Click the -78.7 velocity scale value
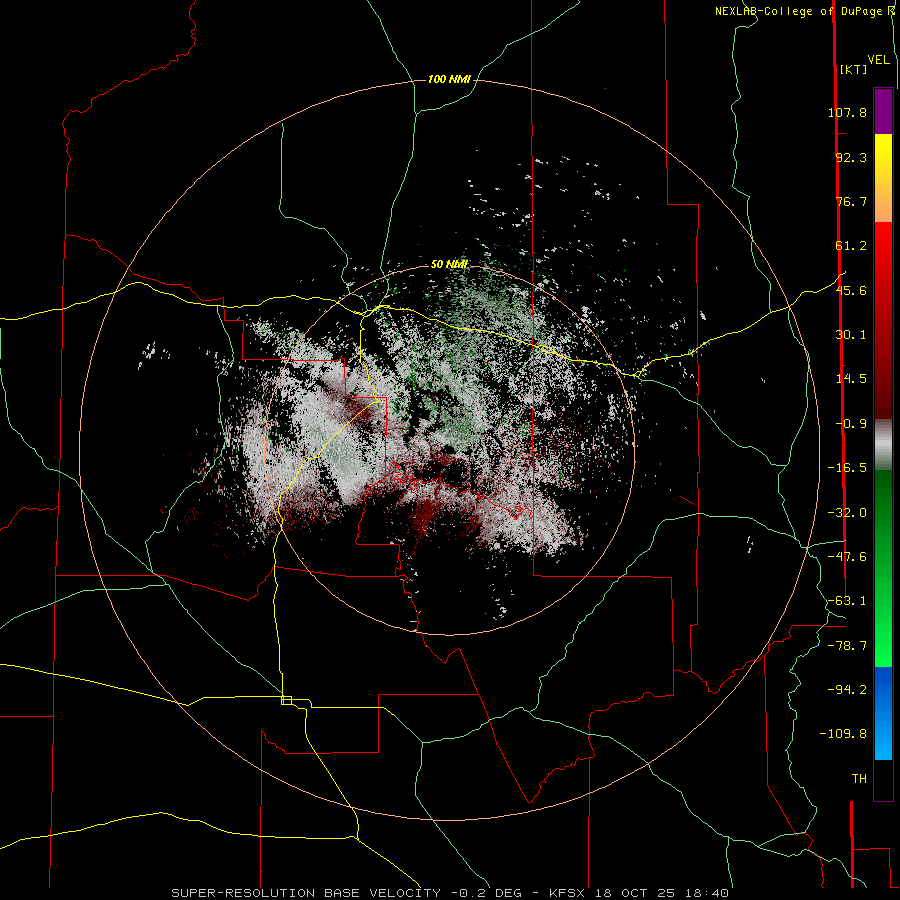The width and height of the screenshot is (900, 900). point(847,646)
